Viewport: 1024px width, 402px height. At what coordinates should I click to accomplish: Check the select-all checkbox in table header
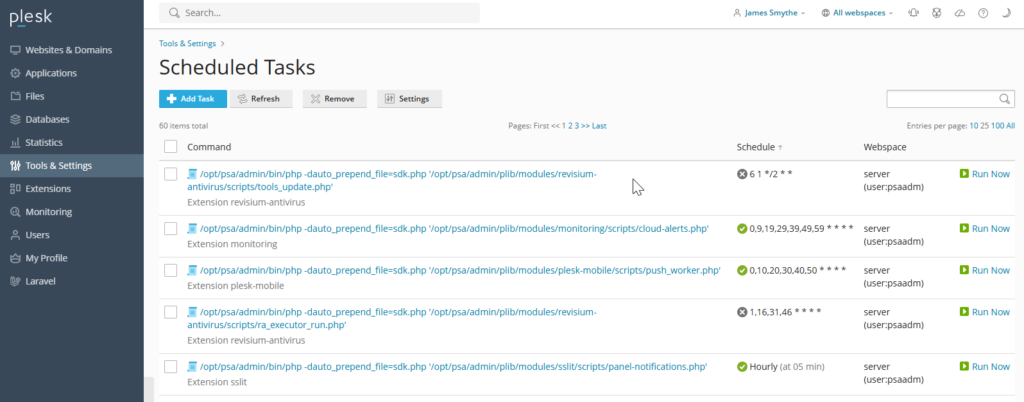coord(170,147)
